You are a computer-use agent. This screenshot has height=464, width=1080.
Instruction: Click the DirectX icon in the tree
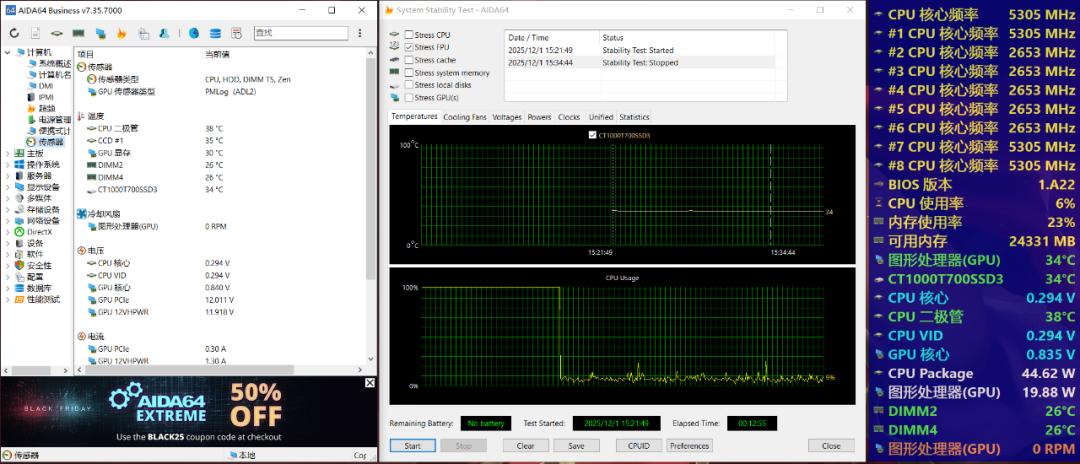(17, 231)
